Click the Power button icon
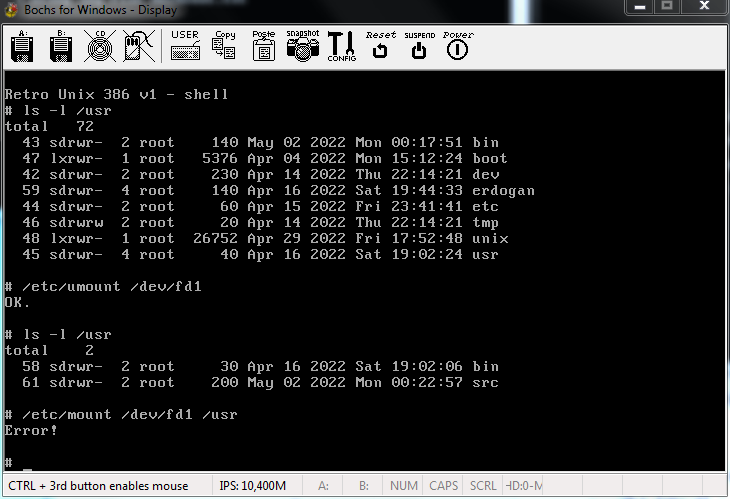 tap(458, 46)
